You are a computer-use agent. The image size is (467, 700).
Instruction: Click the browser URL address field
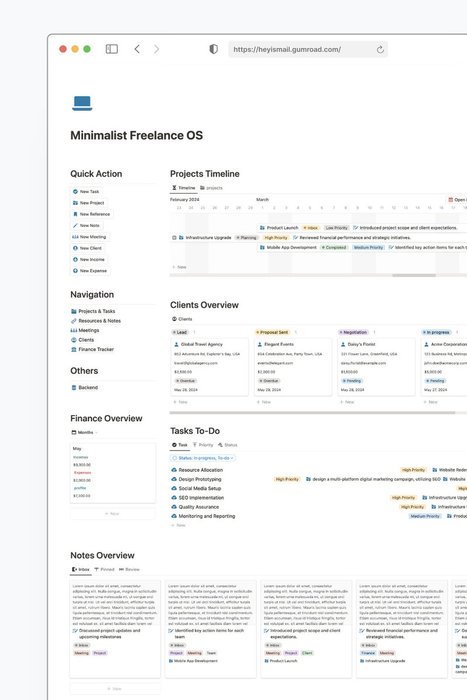point(308,50)
